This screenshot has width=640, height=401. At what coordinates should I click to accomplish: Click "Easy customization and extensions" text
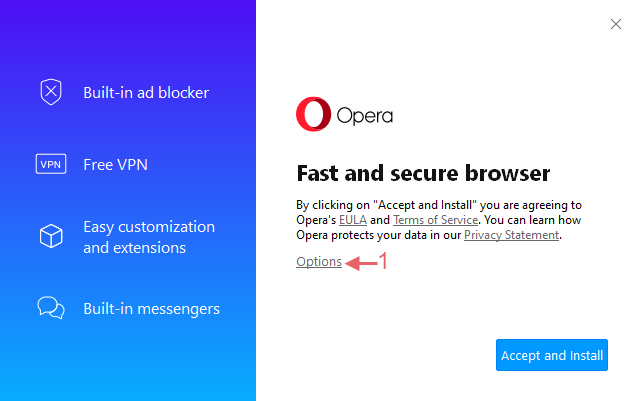click(x=149, y=237)
